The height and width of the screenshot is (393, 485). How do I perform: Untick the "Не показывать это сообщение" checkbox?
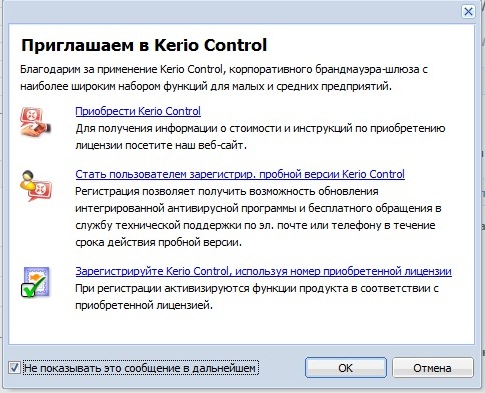(14, 368)
